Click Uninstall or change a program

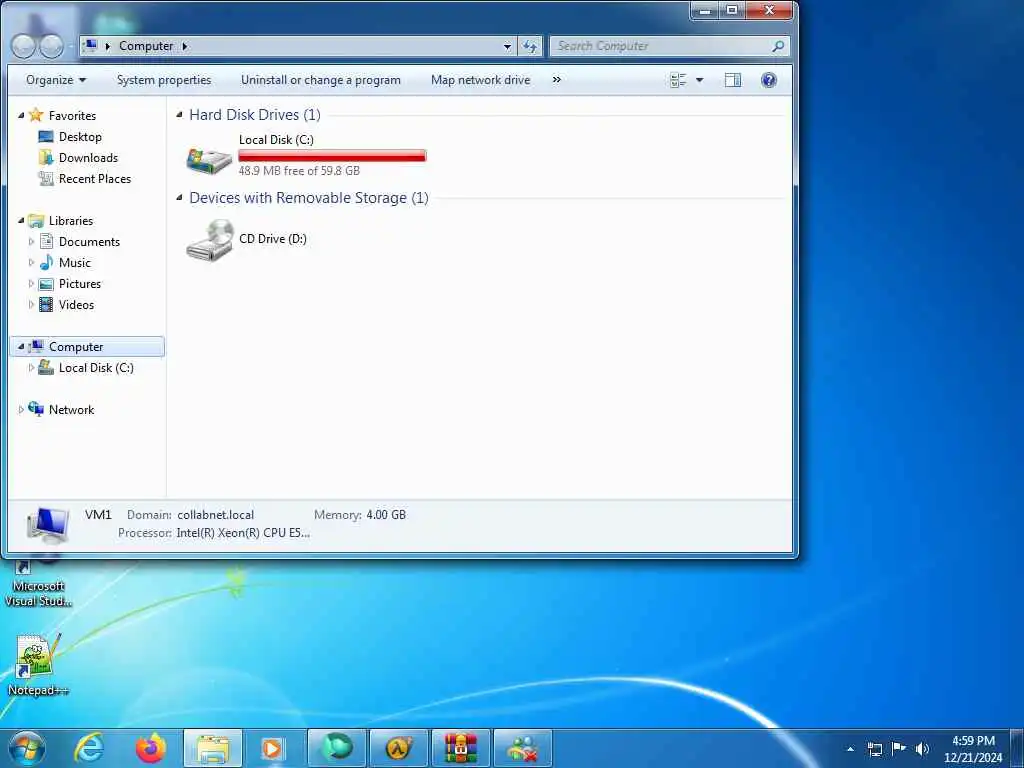click(x=321, y=80)
